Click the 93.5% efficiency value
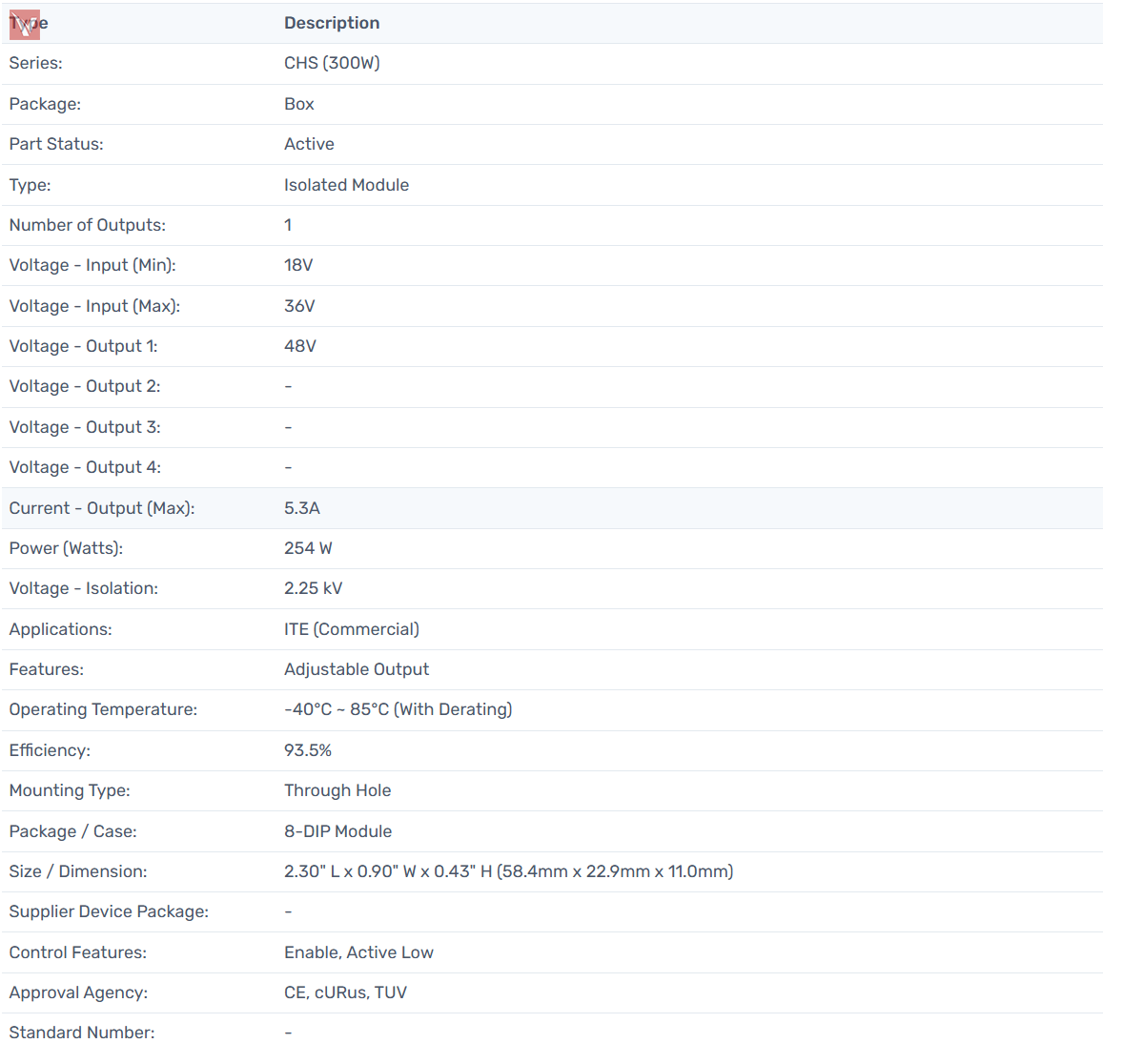1123x1064 pixels. pyautogui.click(x=308, y=750)
